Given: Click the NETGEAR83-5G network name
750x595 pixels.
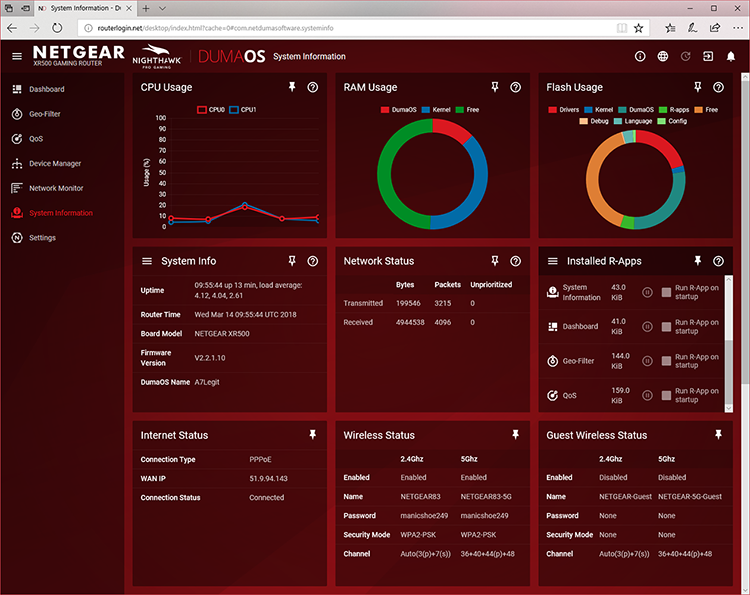Looking at the screenshot, I should [486, 496].
